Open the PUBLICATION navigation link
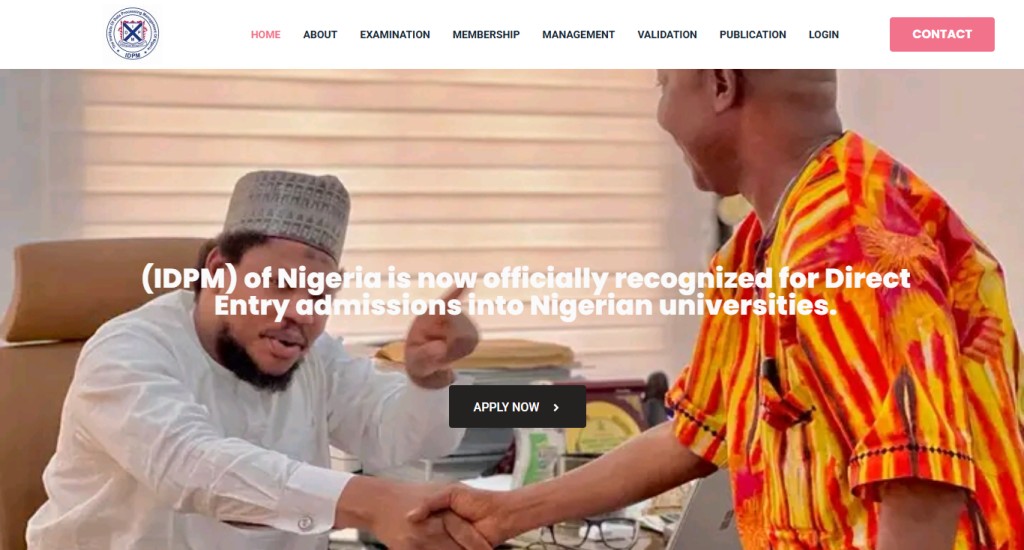 (752, 35)
